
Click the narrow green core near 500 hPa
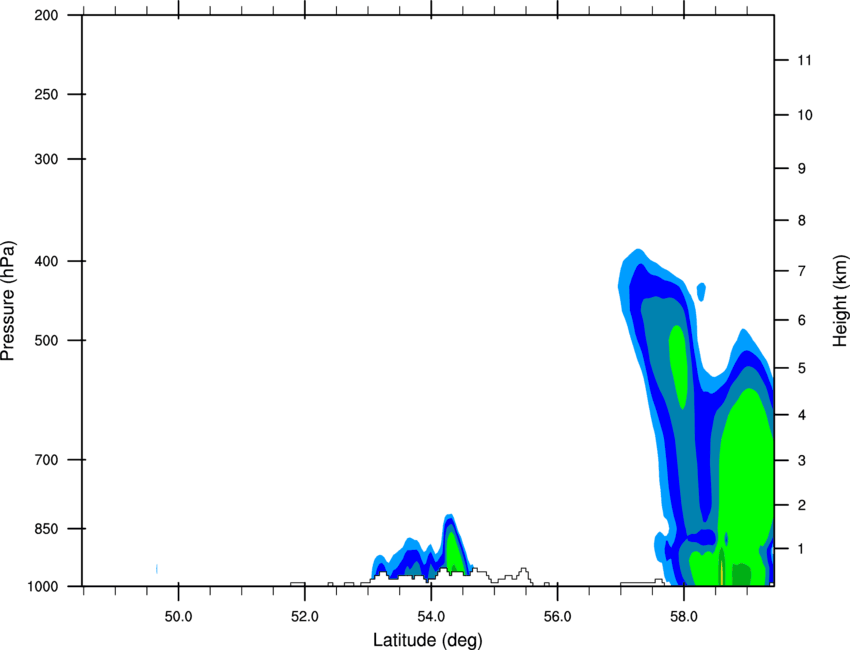coord(678,367)
